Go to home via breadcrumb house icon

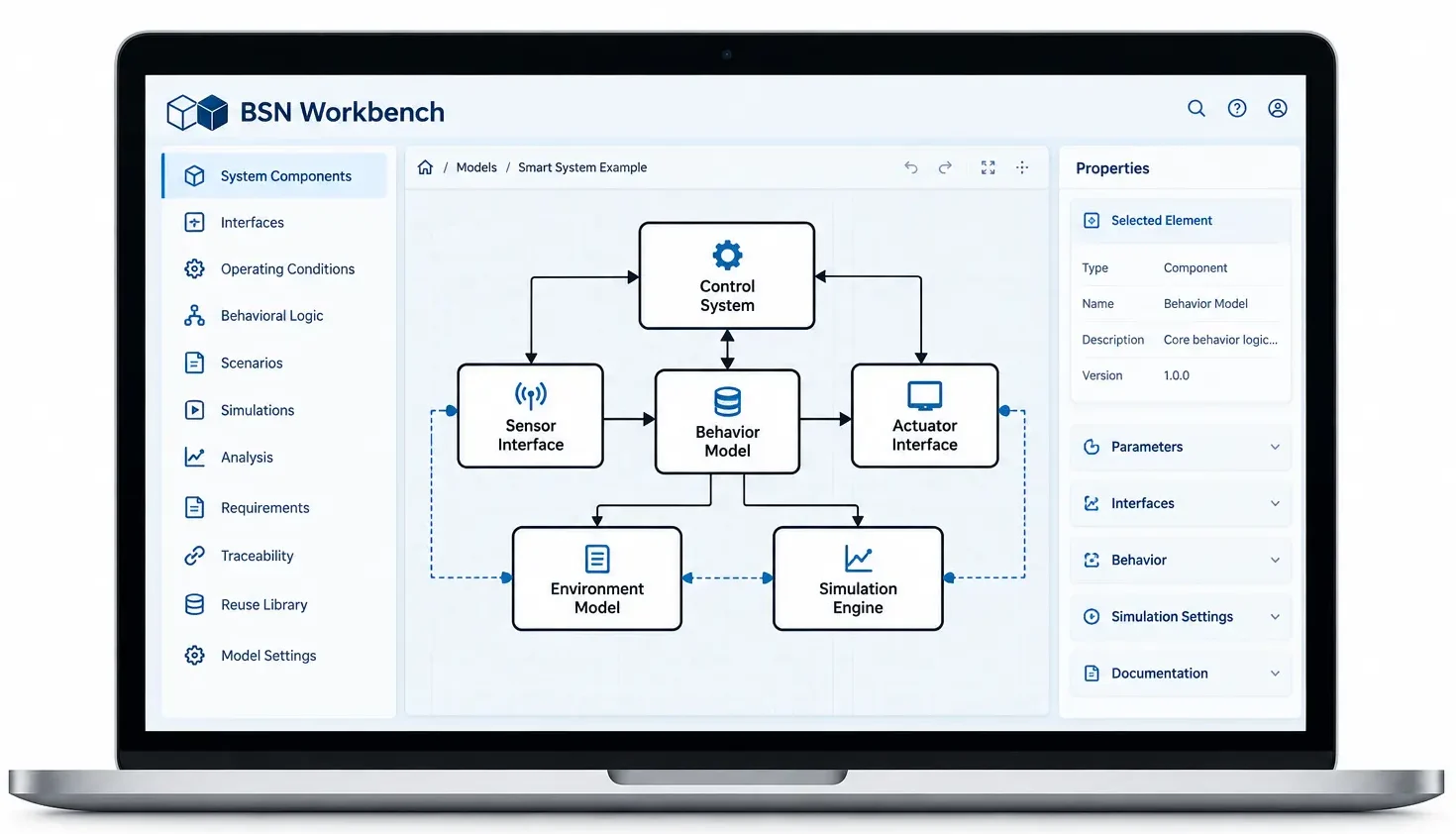coord(425,167)
